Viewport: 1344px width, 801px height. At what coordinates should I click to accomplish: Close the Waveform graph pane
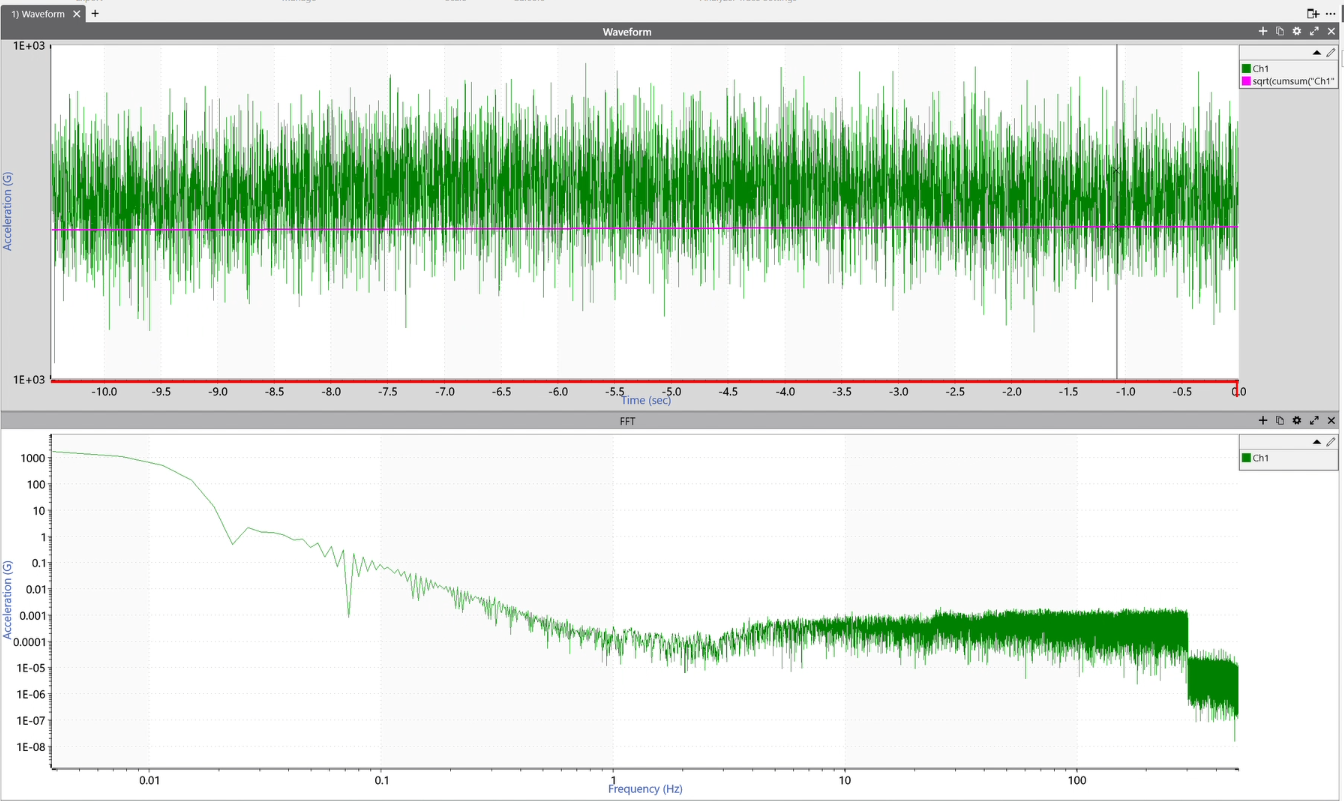pos(1331,31)
